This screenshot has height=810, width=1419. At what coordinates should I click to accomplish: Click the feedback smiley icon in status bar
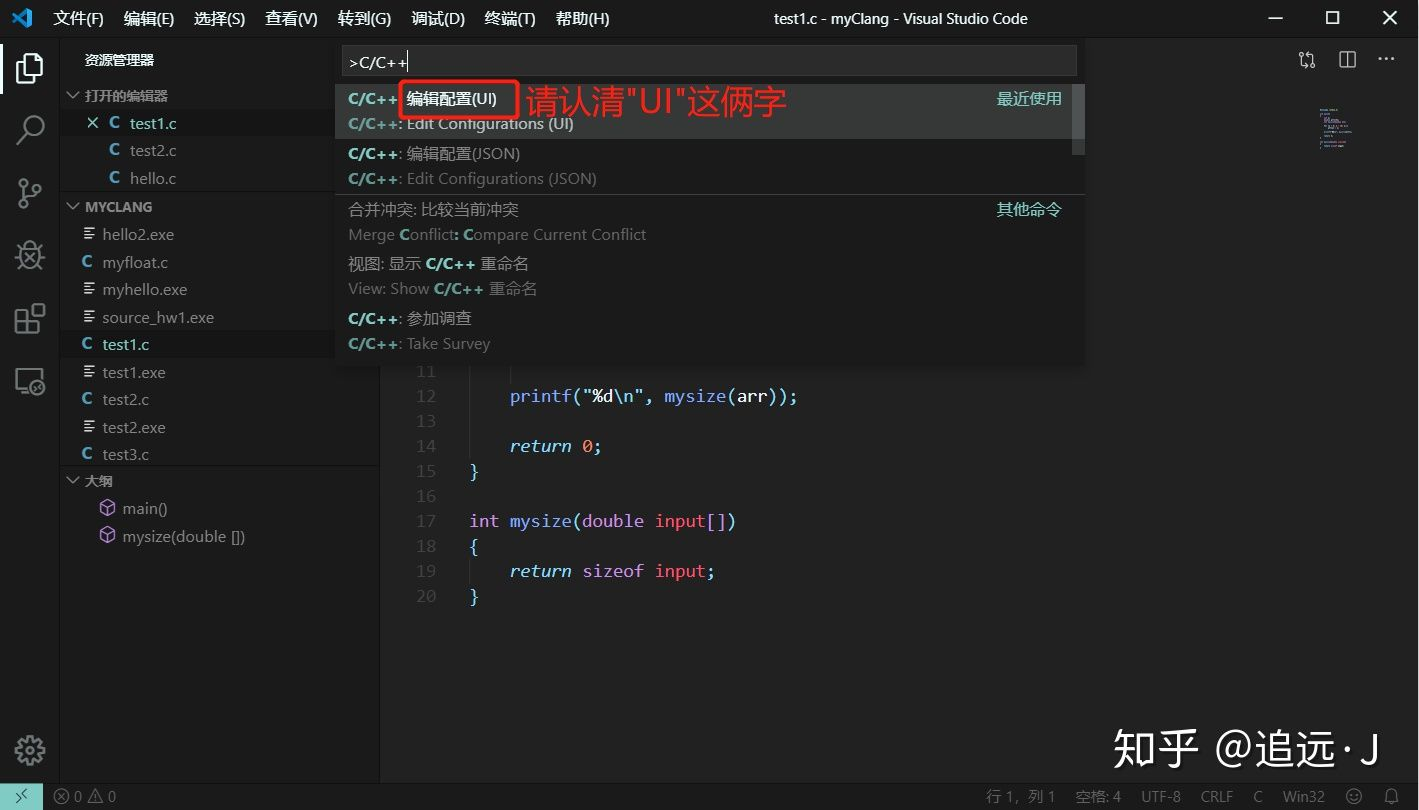tap(1354, 797)
